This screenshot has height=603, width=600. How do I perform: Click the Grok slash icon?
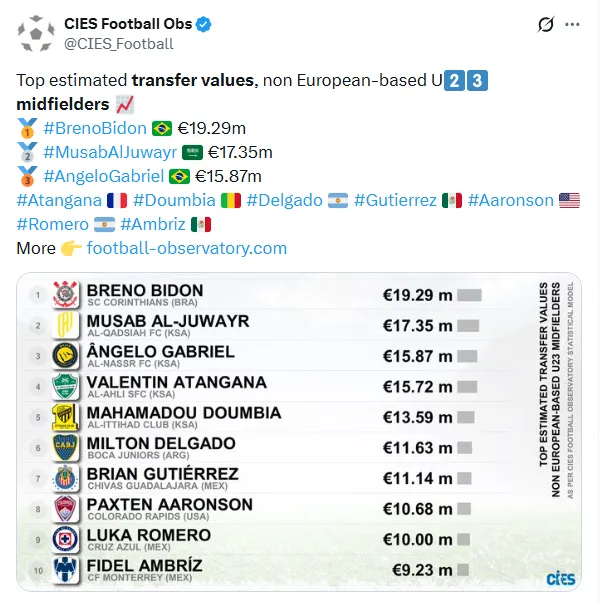pyautogui.click(x=546, y=24)
